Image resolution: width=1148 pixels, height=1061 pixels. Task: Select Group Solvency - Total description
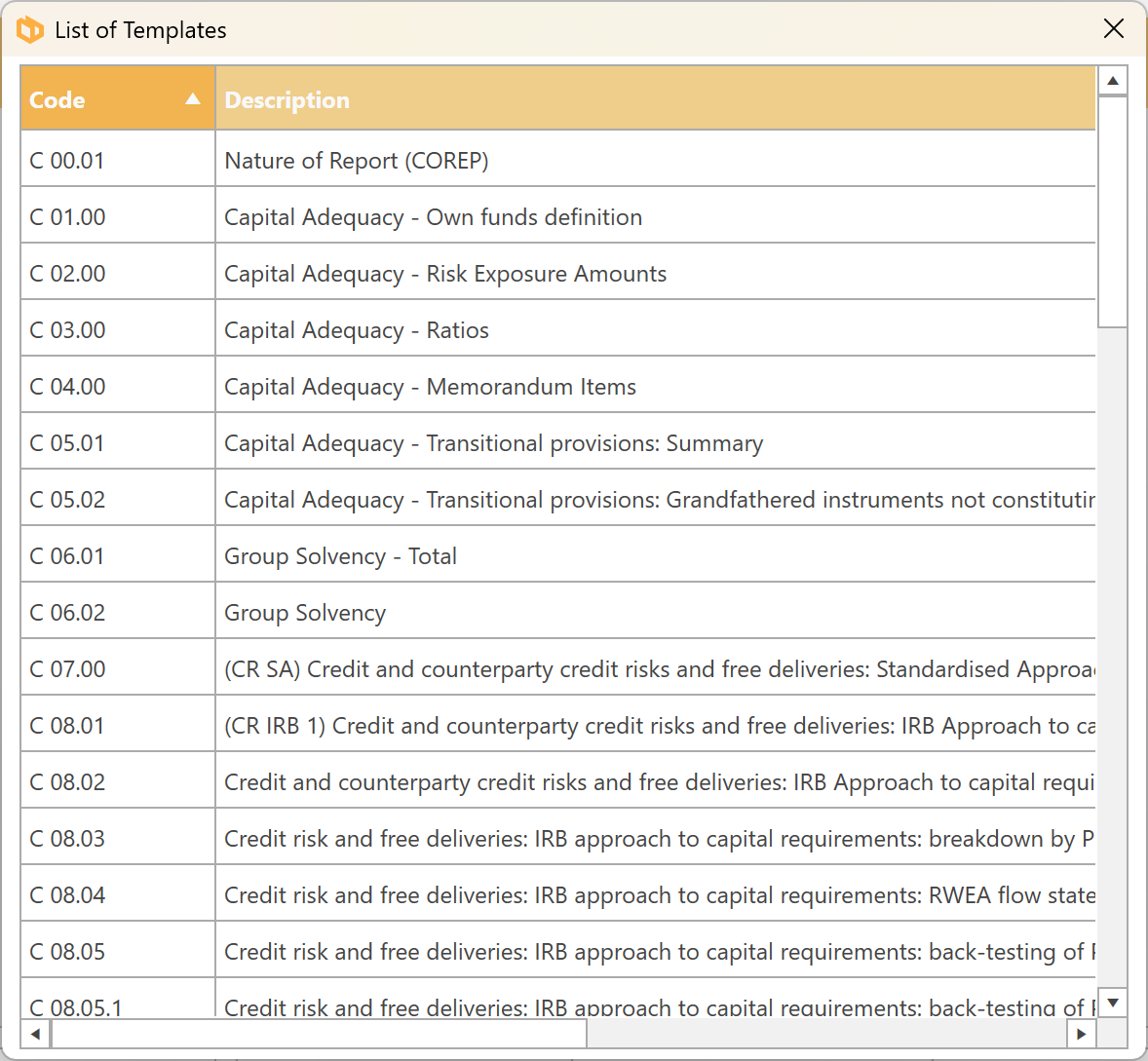(656, 555)
